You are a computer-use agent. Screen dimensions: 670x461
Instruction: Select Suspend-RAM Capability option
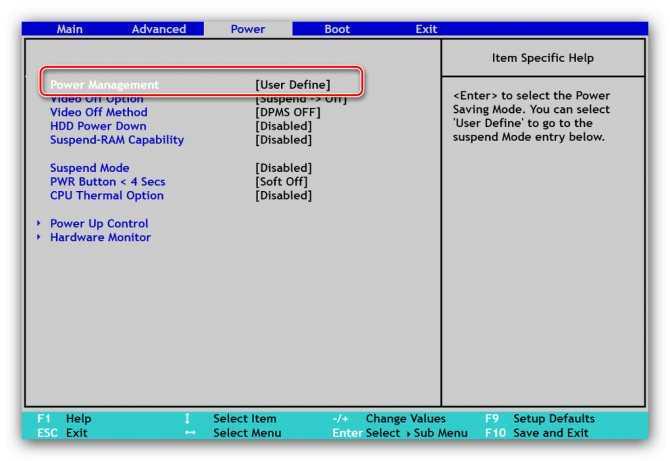(x=117, y=140)
